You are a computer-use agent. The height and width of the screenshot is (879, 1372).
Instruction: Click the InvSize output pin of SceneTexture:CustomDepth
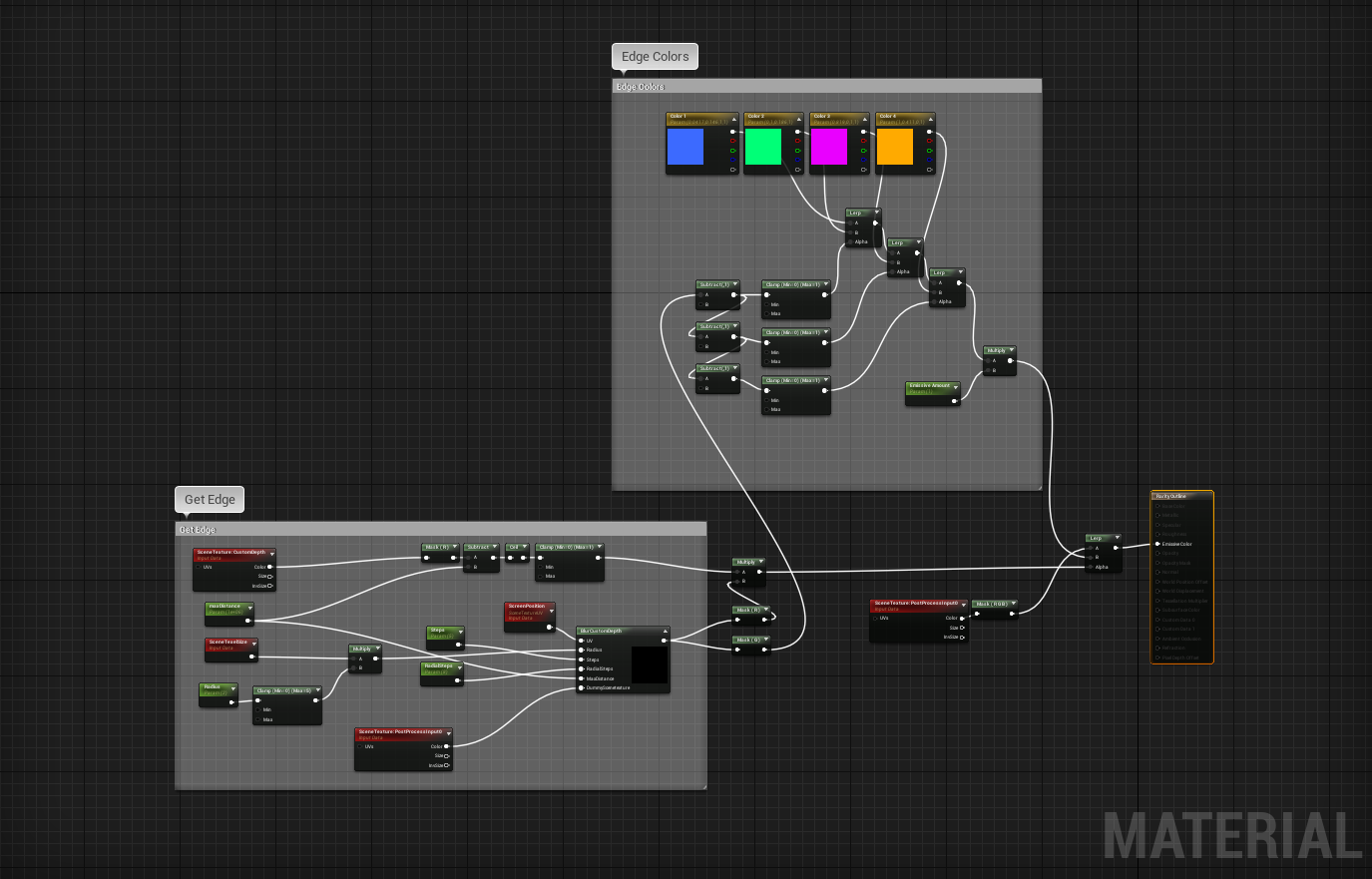(x=269, y=586)
